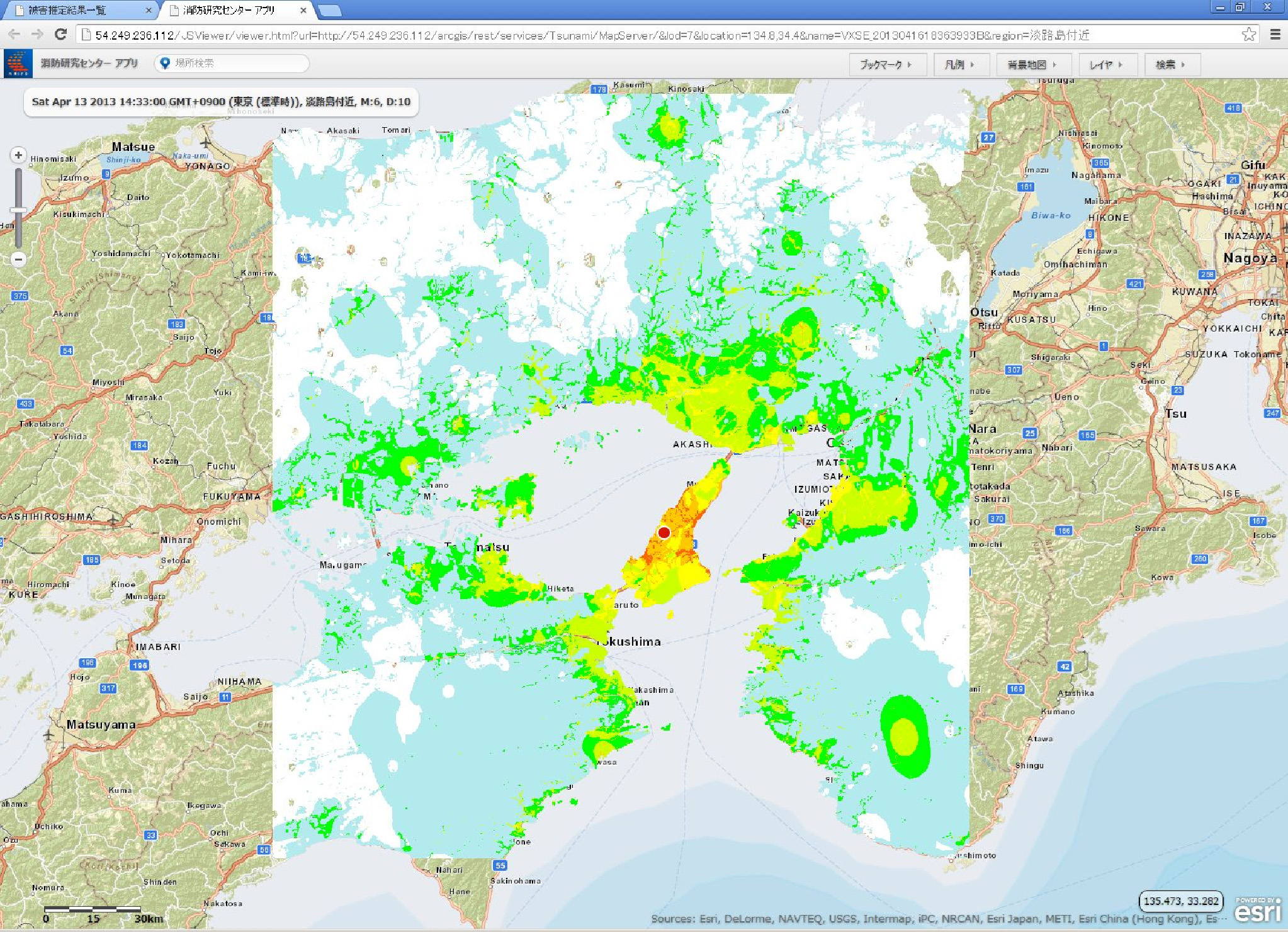Image resolution: width=1288 pixels, height=932 pixels.
Task: Switch to the 被害推定結果一覧 tab
Action: [68, 10]
